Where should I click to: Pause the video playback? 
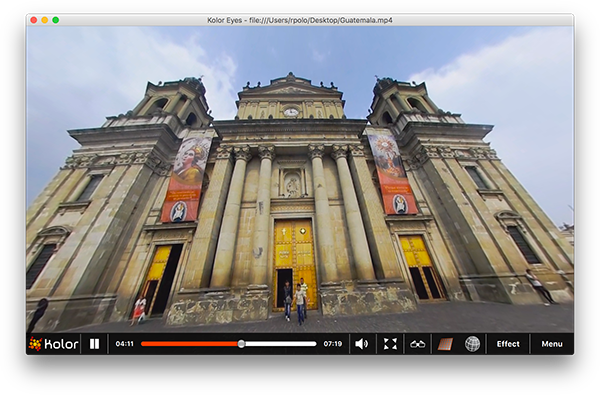94,344
